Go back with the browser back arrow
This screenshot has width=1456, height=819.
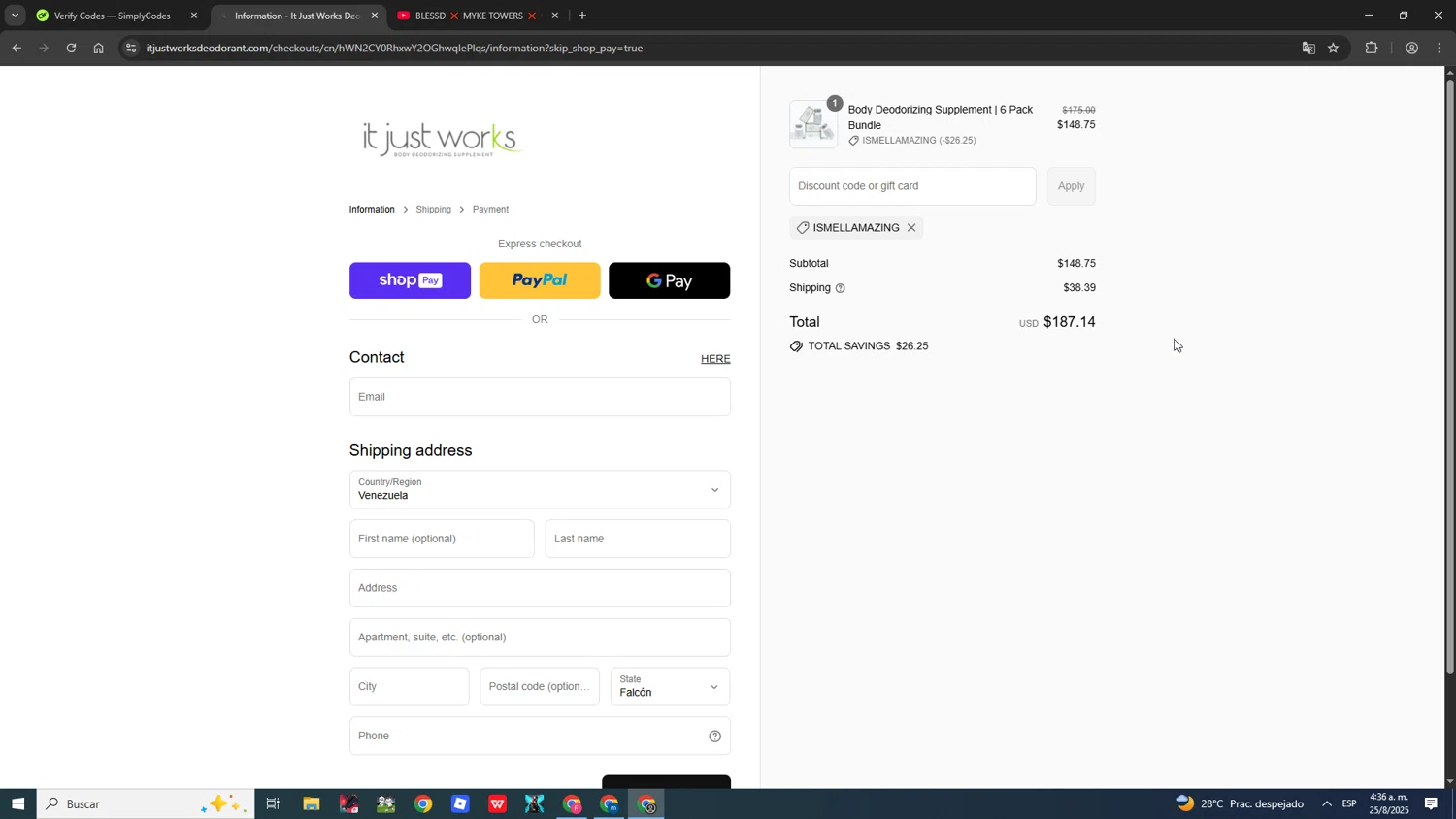tap(17, 48)
